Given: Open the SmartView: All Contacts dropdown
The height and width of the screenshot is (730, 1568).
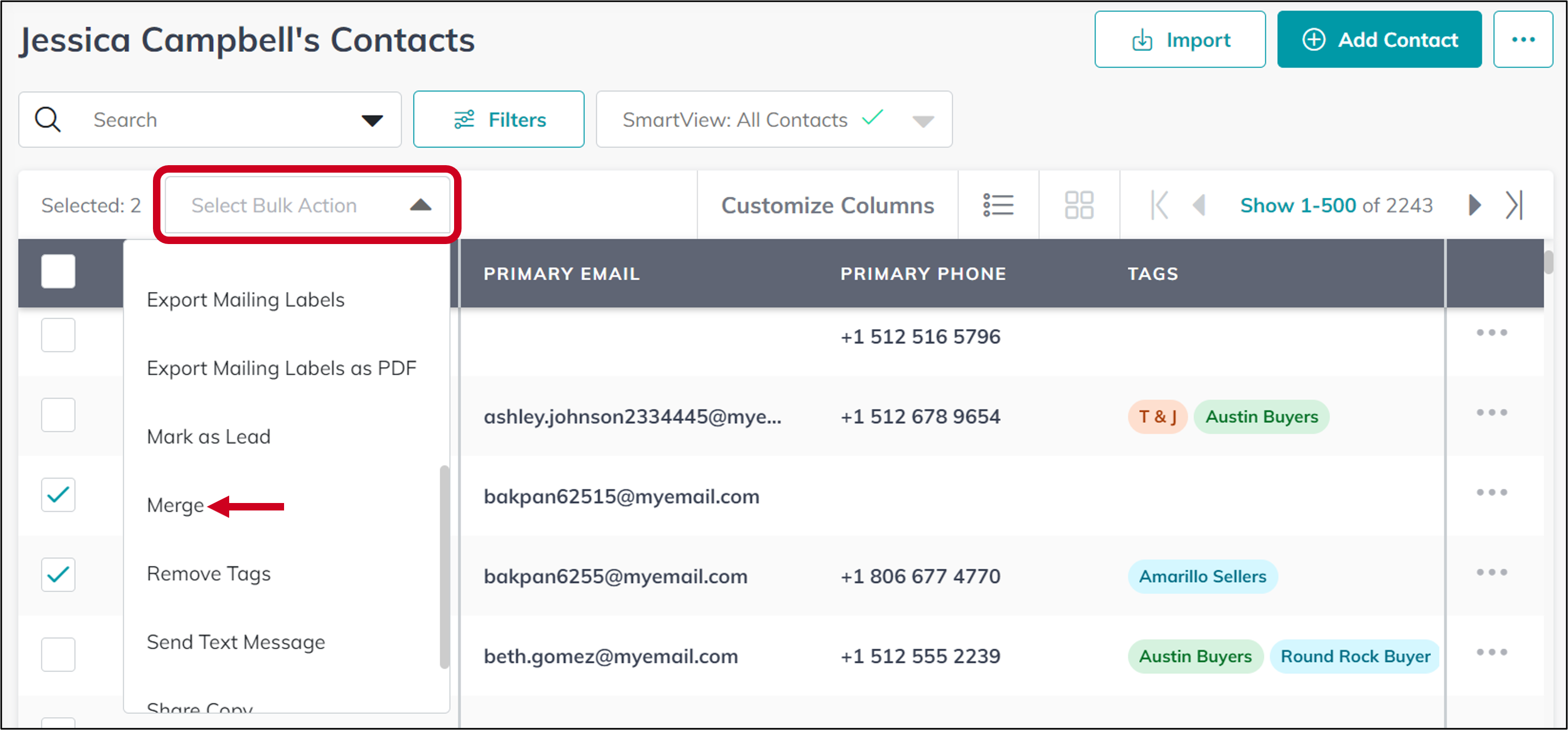Looking at the screenshot, I should [x=774, y=119].
